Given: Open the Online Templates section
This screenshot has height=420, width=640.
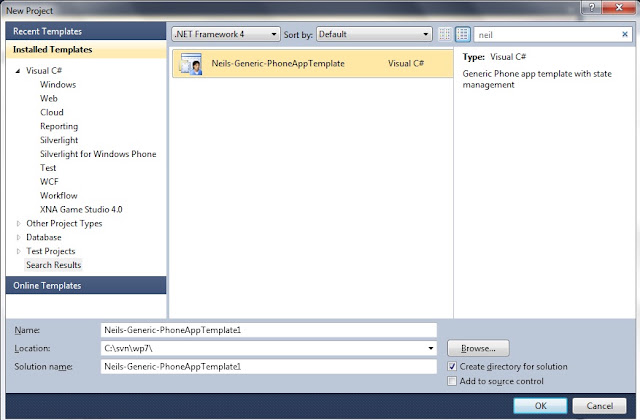Looking at the screenshot, I should [x=86, y=285].
